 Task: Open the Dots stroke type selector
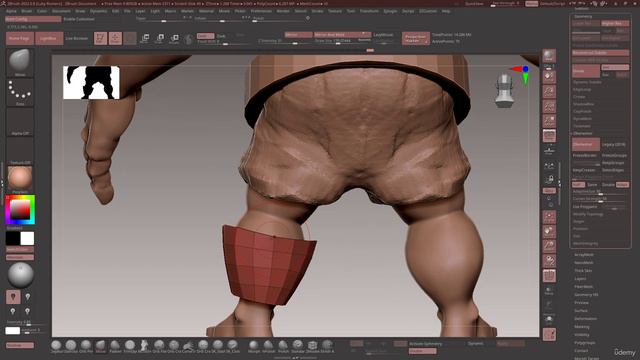(20, 92)
